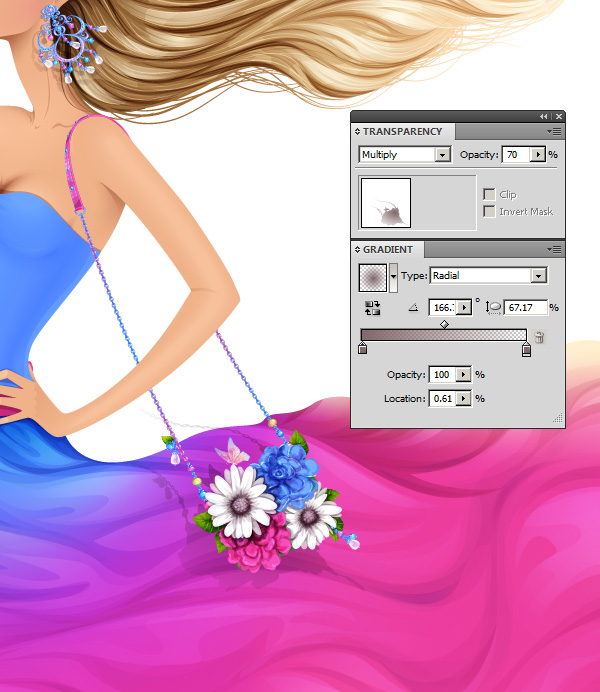Open the Transparency panel options menu

tap(556, 131)
